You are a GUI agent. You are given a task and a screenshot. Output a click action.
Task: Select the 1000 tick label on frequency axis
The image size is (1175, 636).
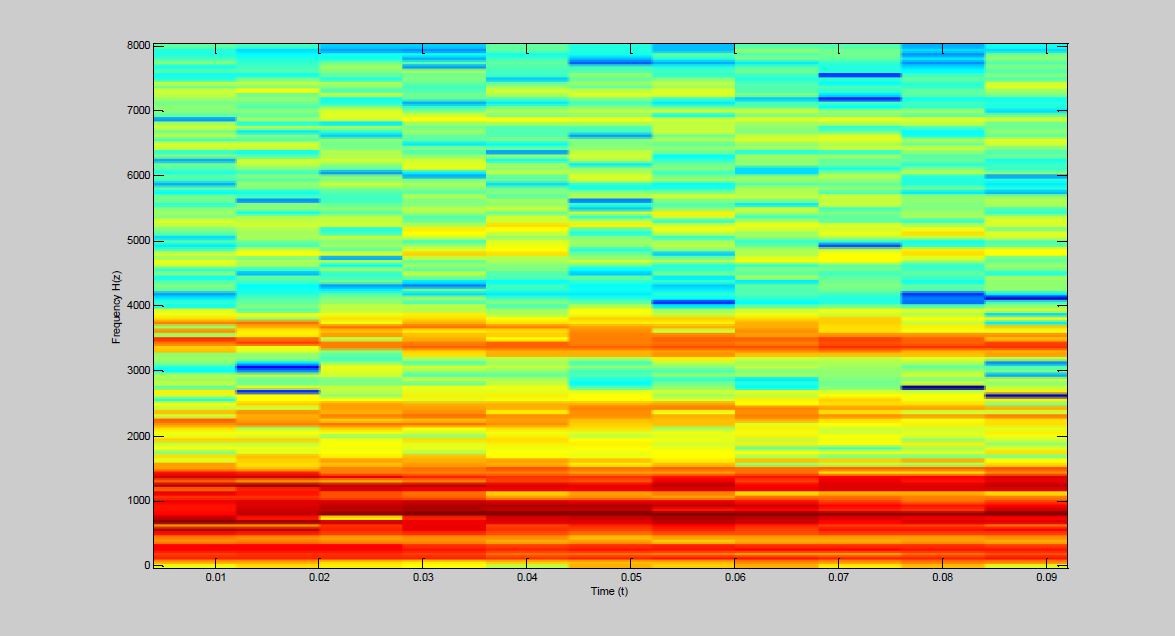pos(138,501)
